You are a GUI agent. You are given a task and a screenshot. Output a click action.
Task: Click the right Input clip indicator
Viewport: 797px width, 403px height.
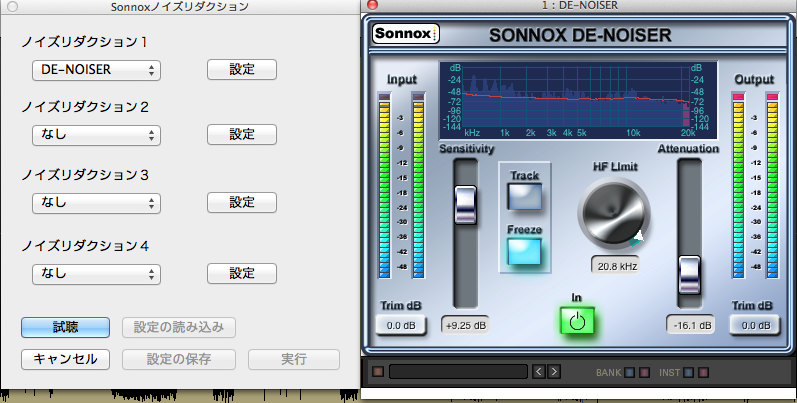[418, 97]
